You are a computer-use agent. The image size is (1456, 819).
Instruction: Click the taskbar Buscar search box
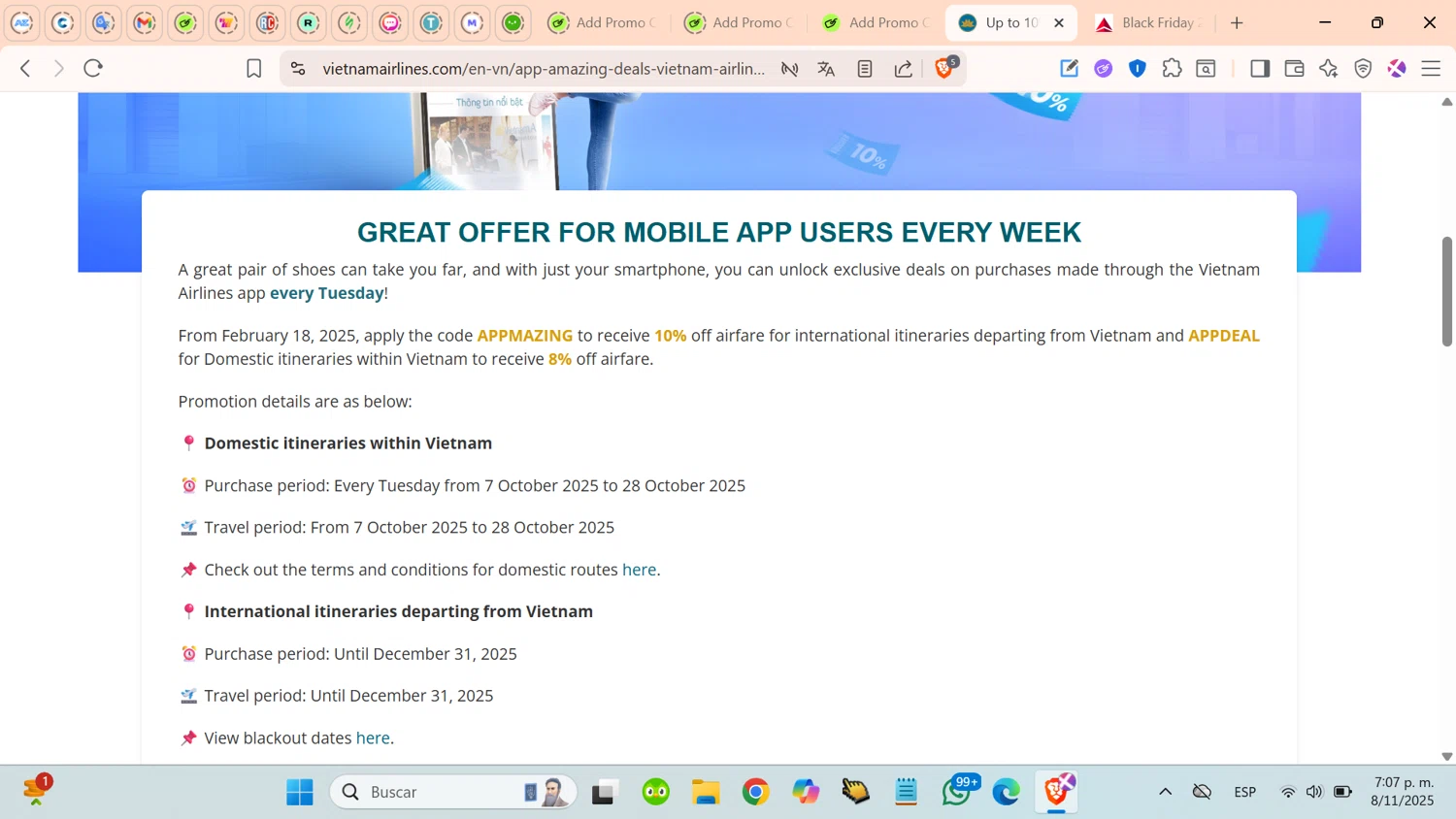453,792
